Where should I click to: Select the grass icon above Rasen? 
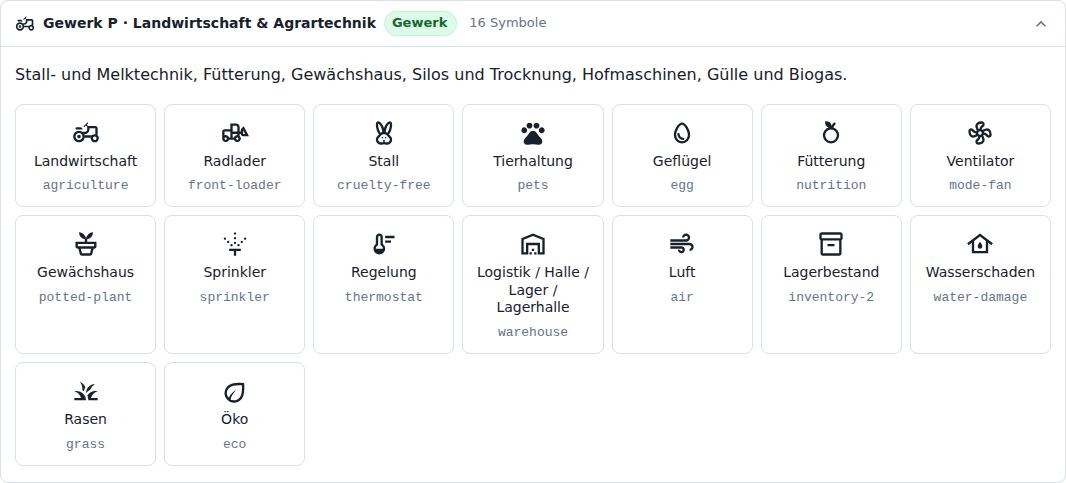click(86, 391)
